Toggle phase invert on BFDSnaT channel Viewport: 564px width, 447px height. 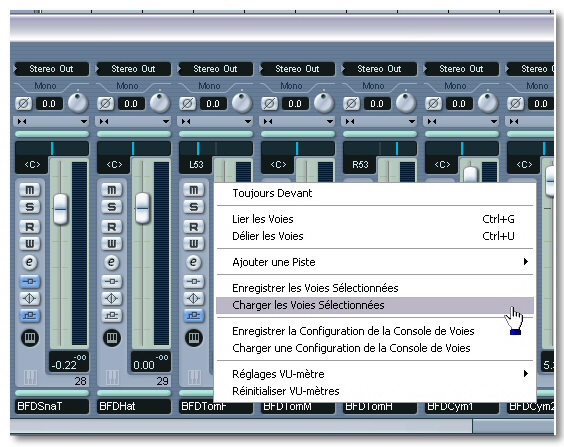23,104
